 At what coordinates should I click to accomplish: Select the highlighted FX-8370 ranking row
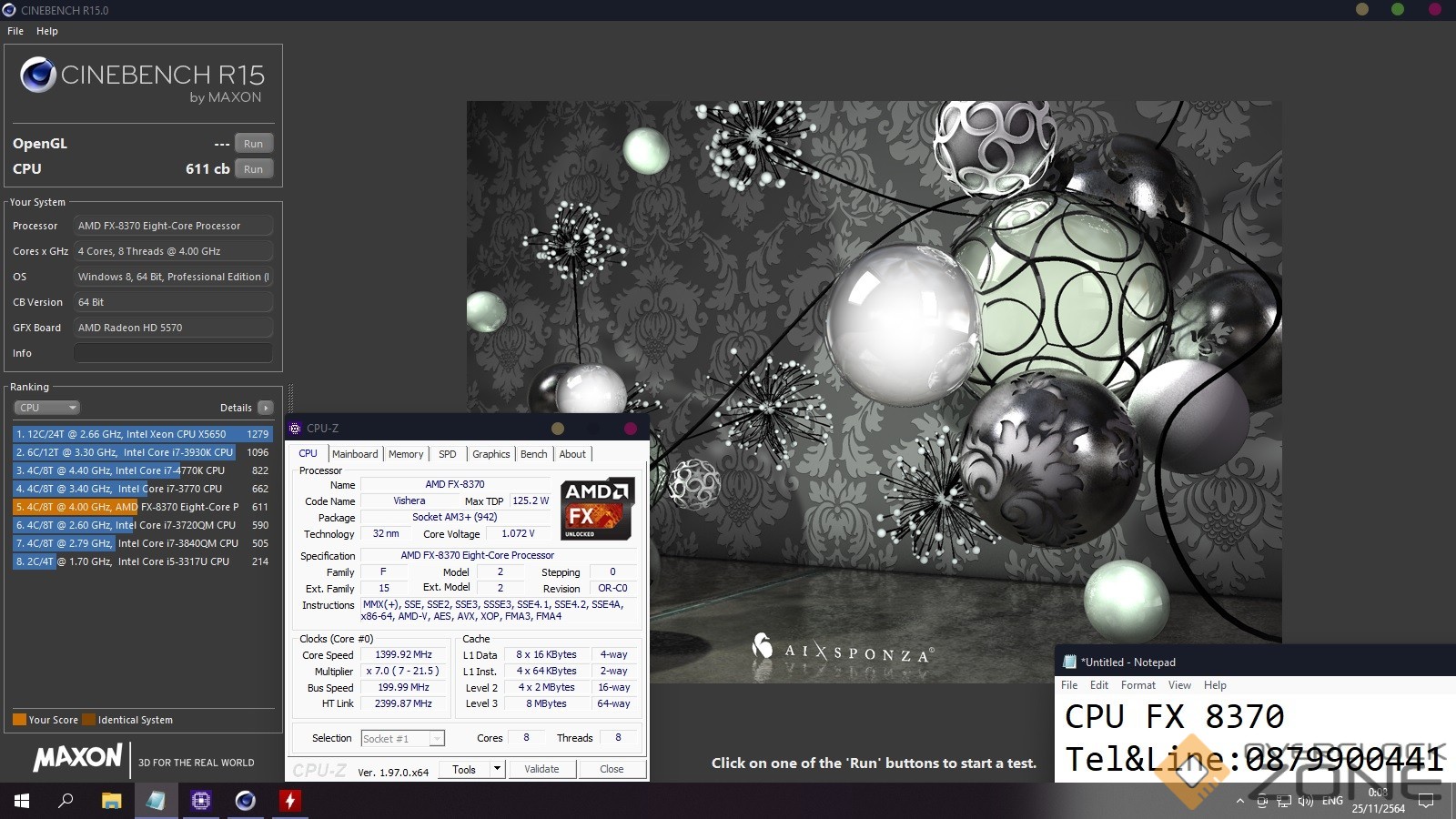142,507
